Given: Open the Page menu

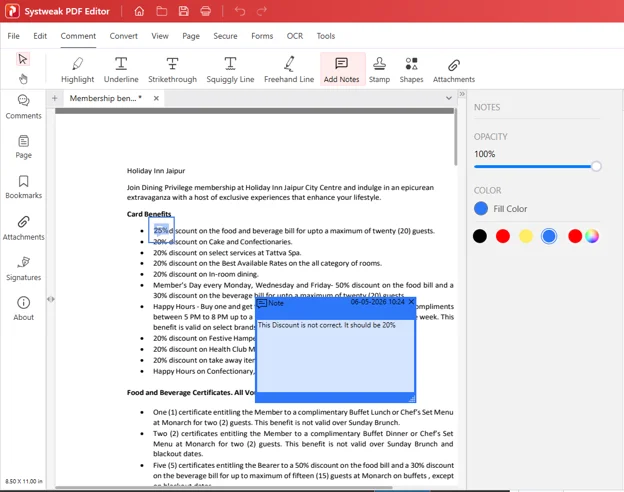Looking at the screenshot, I should (191, 36).
